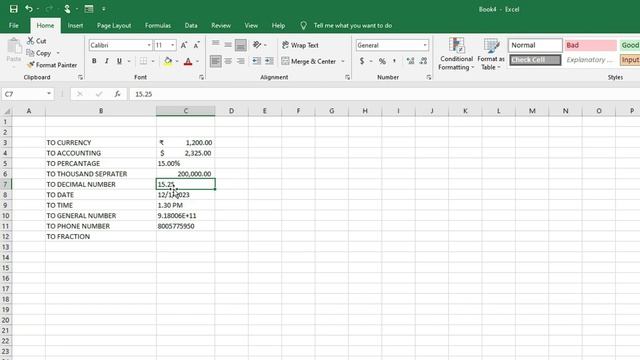Toggle Wrap Text

click(300, 45)
